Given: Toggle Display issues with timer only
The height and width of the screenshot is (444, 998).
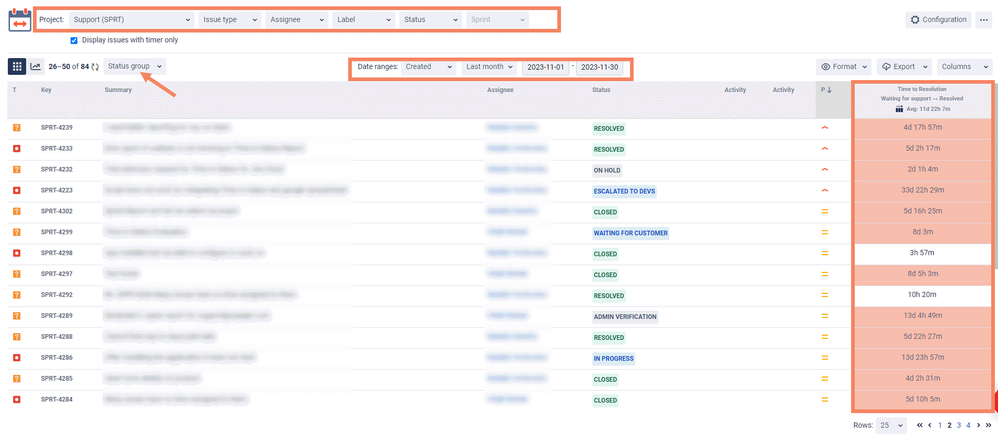Looking at the screenshot, I should click(x=74, y=40).
